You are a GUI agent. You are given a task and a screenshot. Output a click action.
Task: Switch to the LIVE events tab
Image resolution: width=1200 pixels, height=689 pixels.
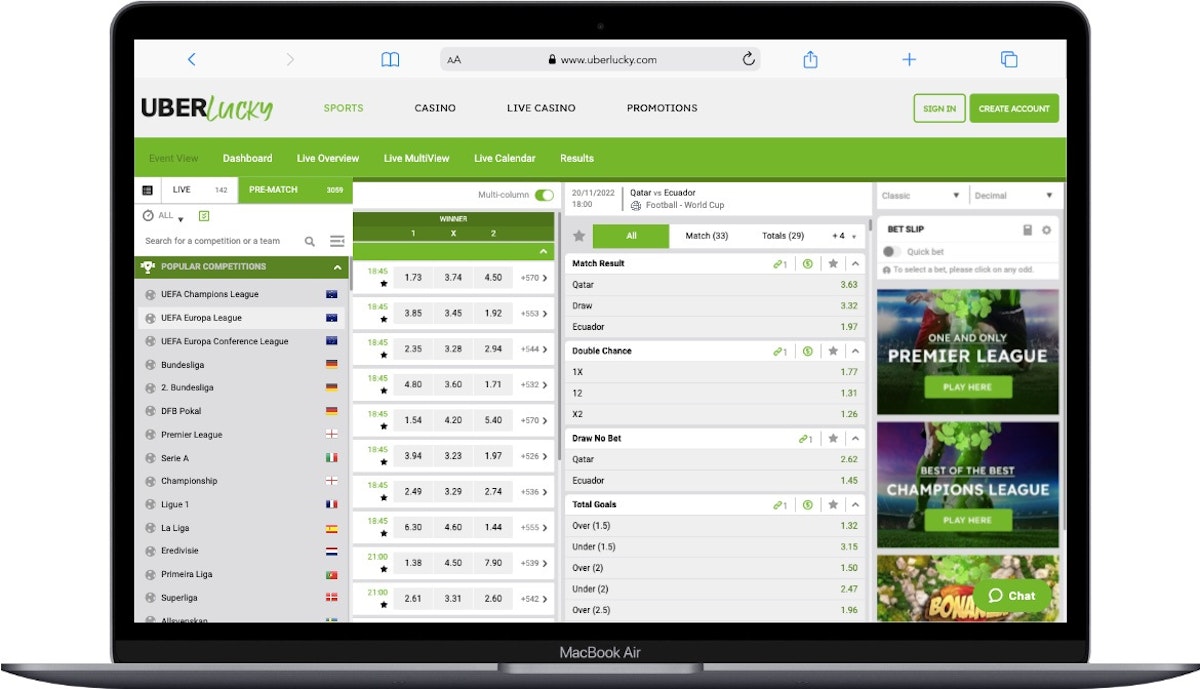coord(198,190)
